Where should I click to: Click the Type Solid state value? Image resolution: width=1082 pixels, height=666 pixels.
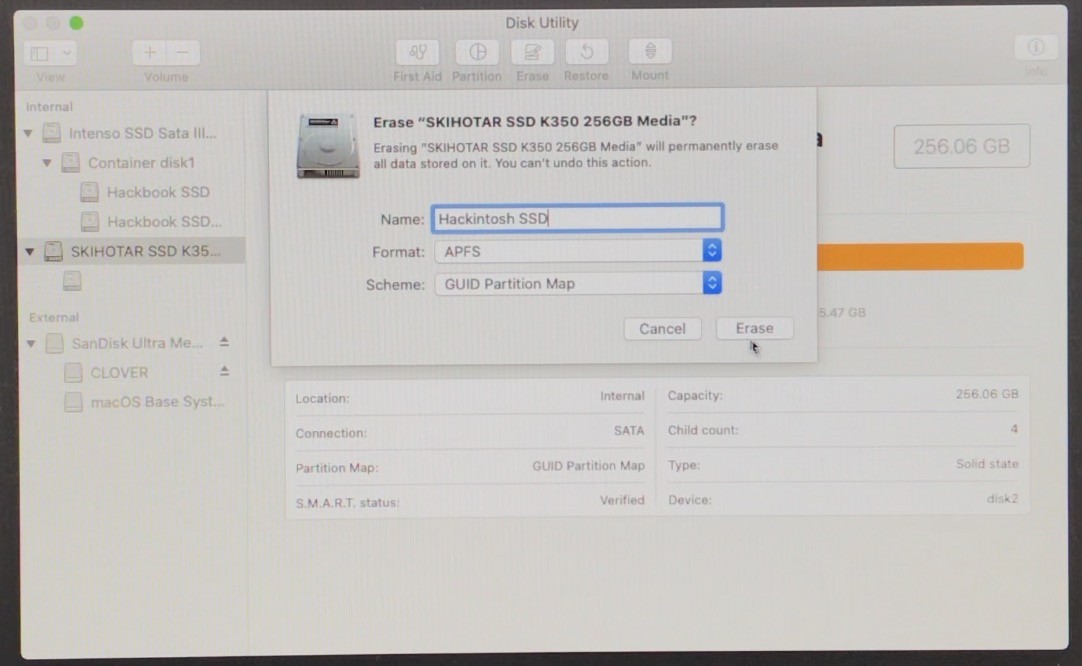pyautogui.click(x=987, y=464)
